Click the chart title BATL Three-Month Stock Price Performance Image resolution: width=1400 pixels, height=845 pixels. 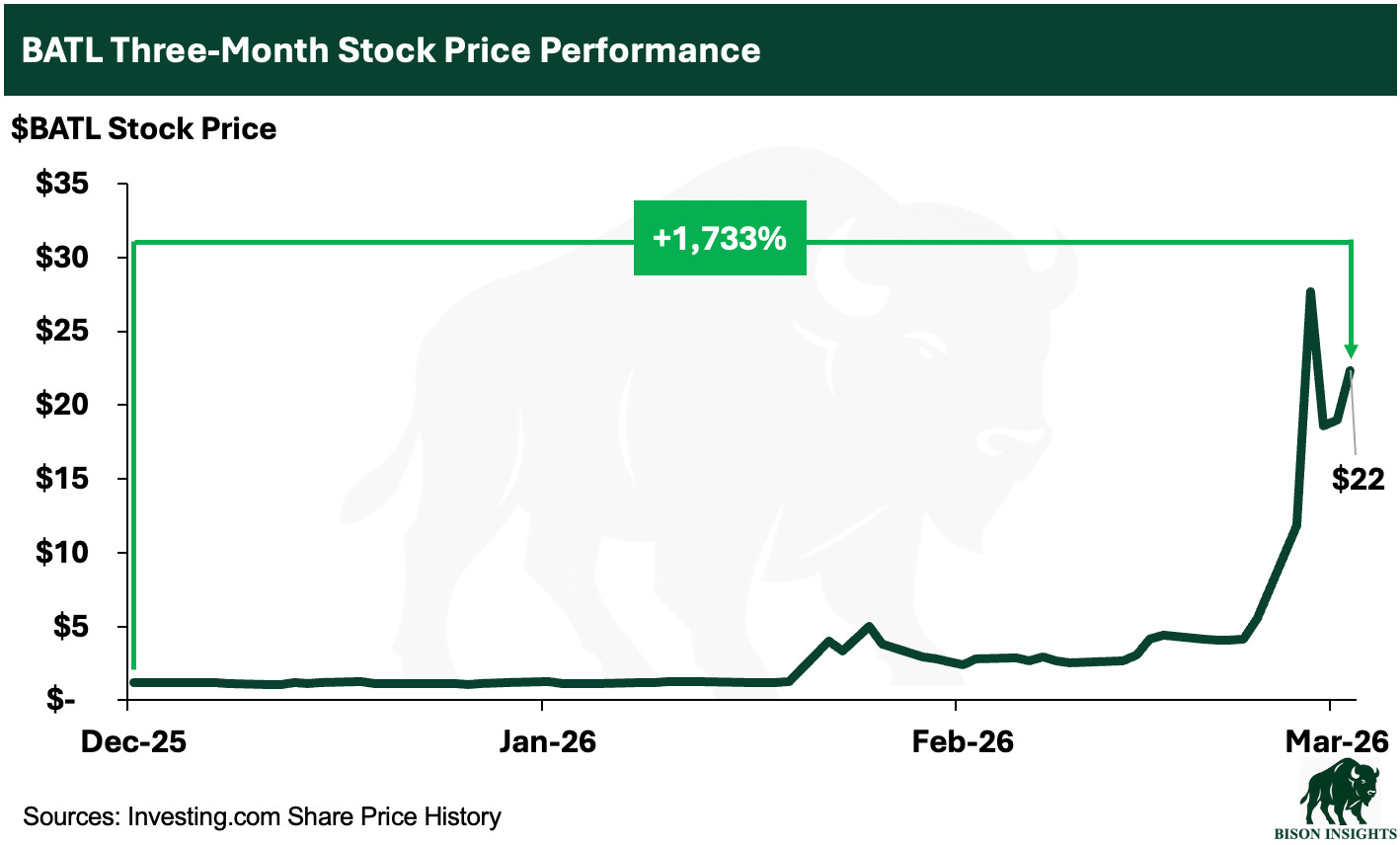[x=391, y=50]
